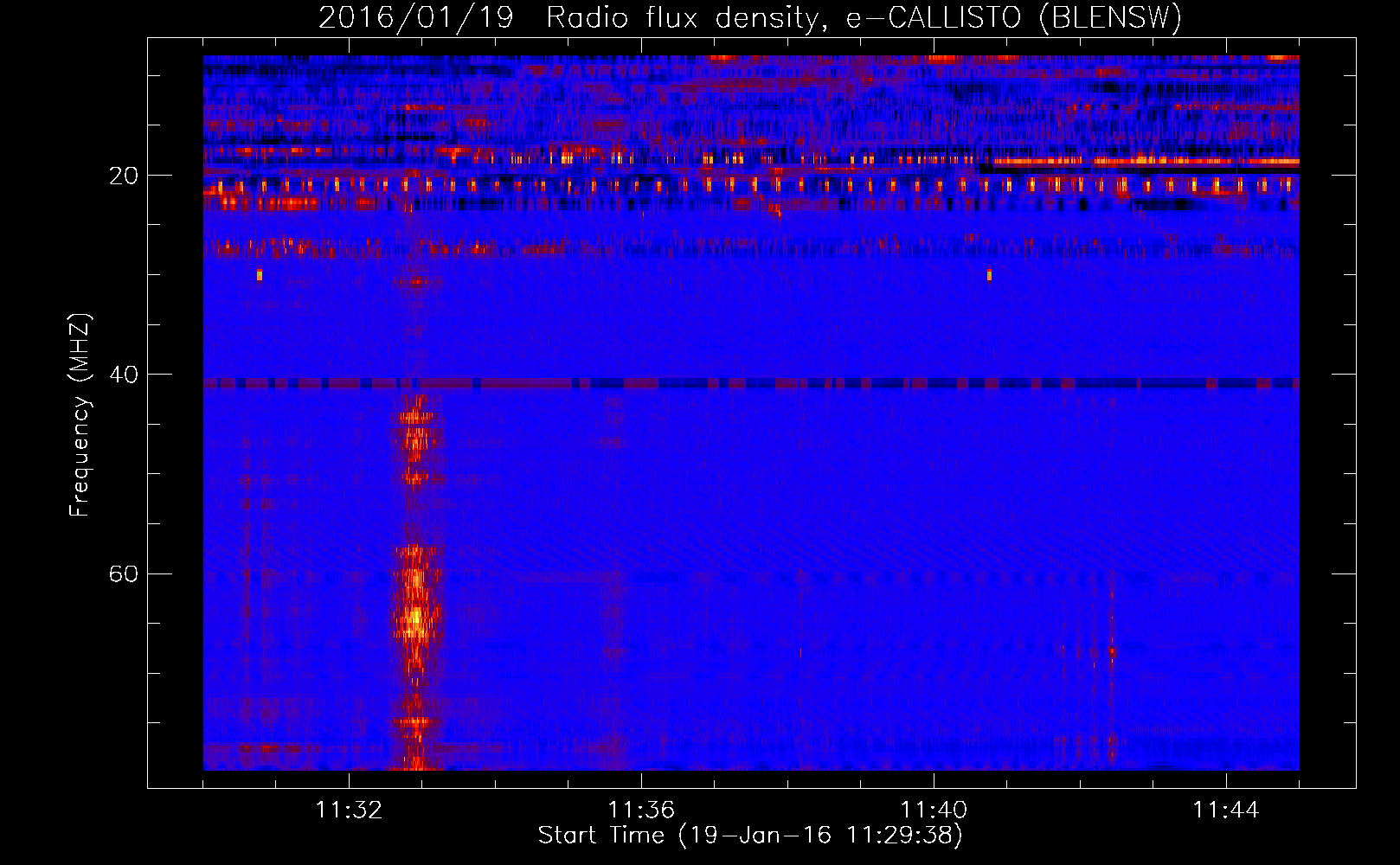Image resolution: width=1400 pixels, height=865 pixels.
Task: Click the 60 MHz frequency tick label
Action: [x=123, y=573]
